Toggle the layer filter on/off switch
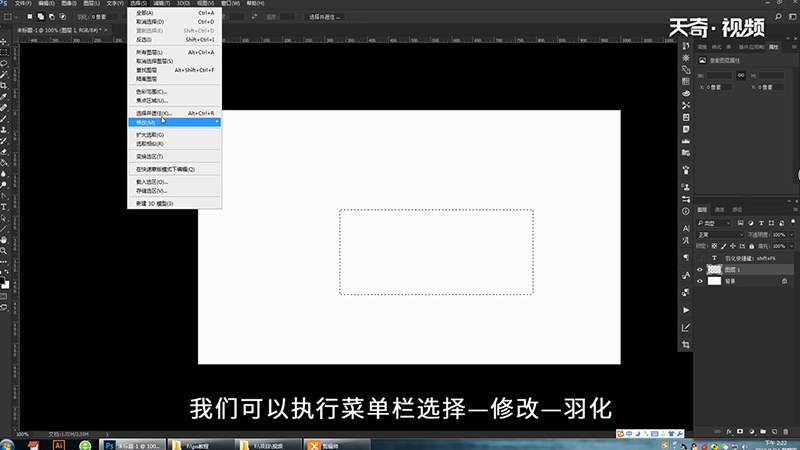The height and width of the screenshot is (450, 800). [x=792, y=222]
